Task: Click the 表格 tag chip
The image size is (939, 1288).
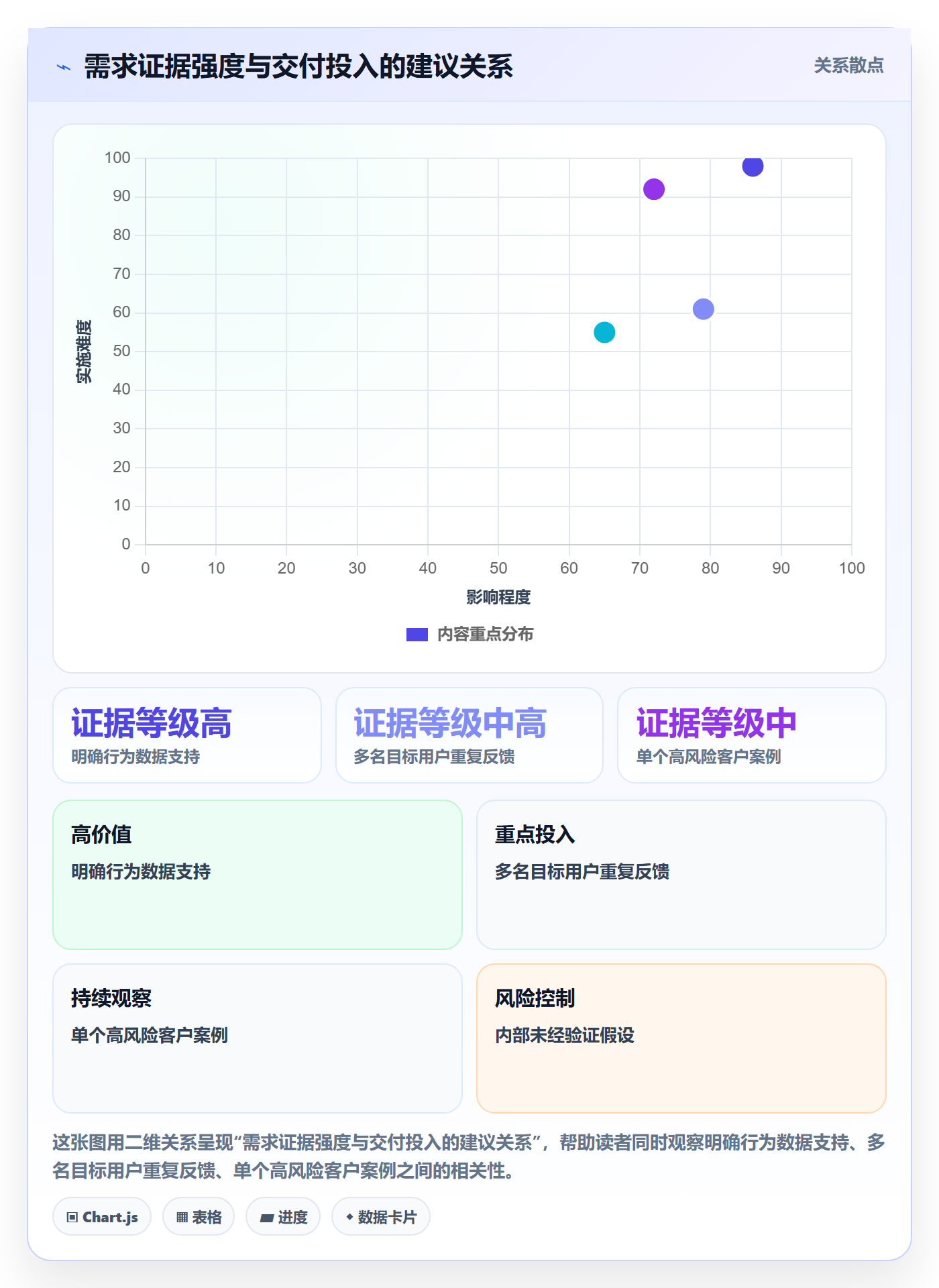Action: coord(199,1217)
